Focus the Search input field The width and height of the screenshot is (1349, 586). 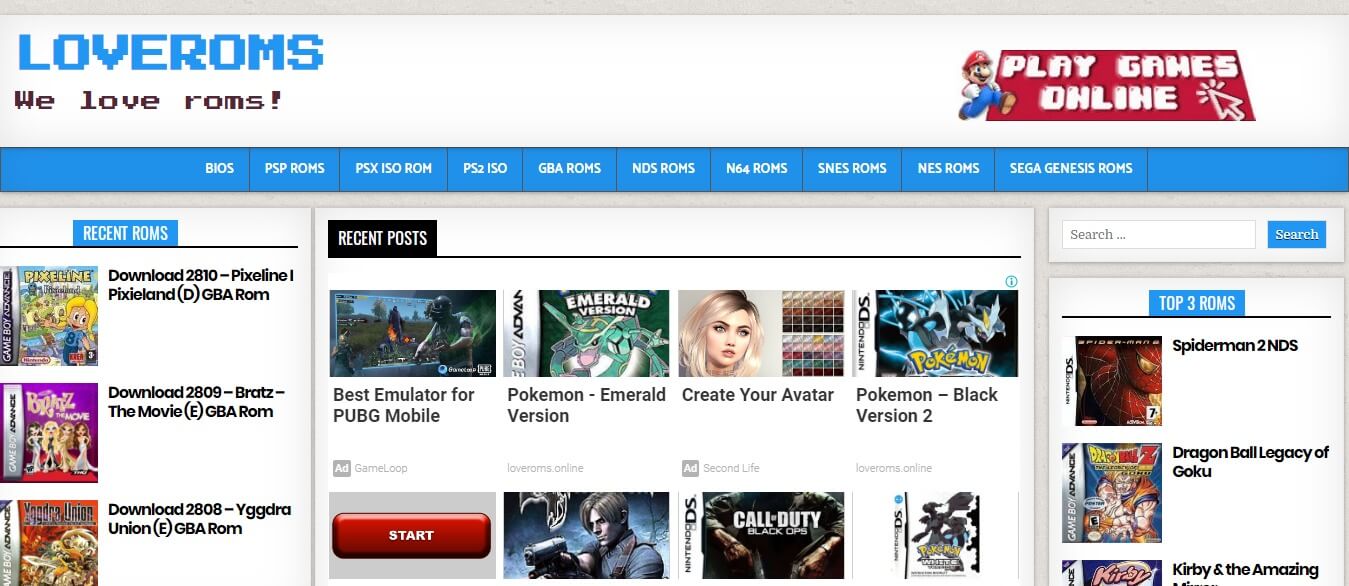pyautogui.click(x=1158, y=234)
